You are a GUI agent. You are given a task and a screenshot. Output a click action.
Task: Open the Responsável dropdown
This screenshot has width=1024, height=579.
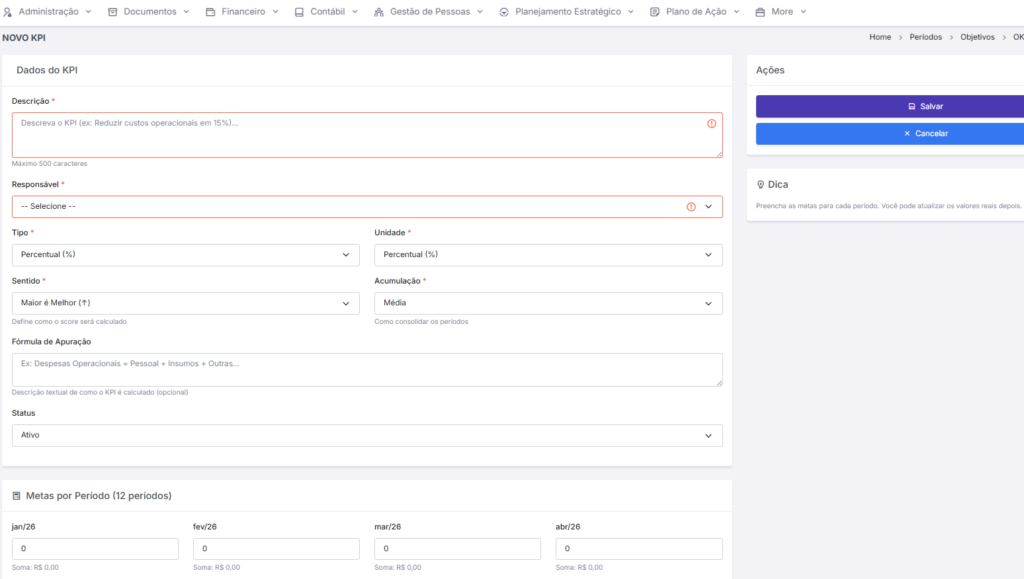click(x=366, y=206)
